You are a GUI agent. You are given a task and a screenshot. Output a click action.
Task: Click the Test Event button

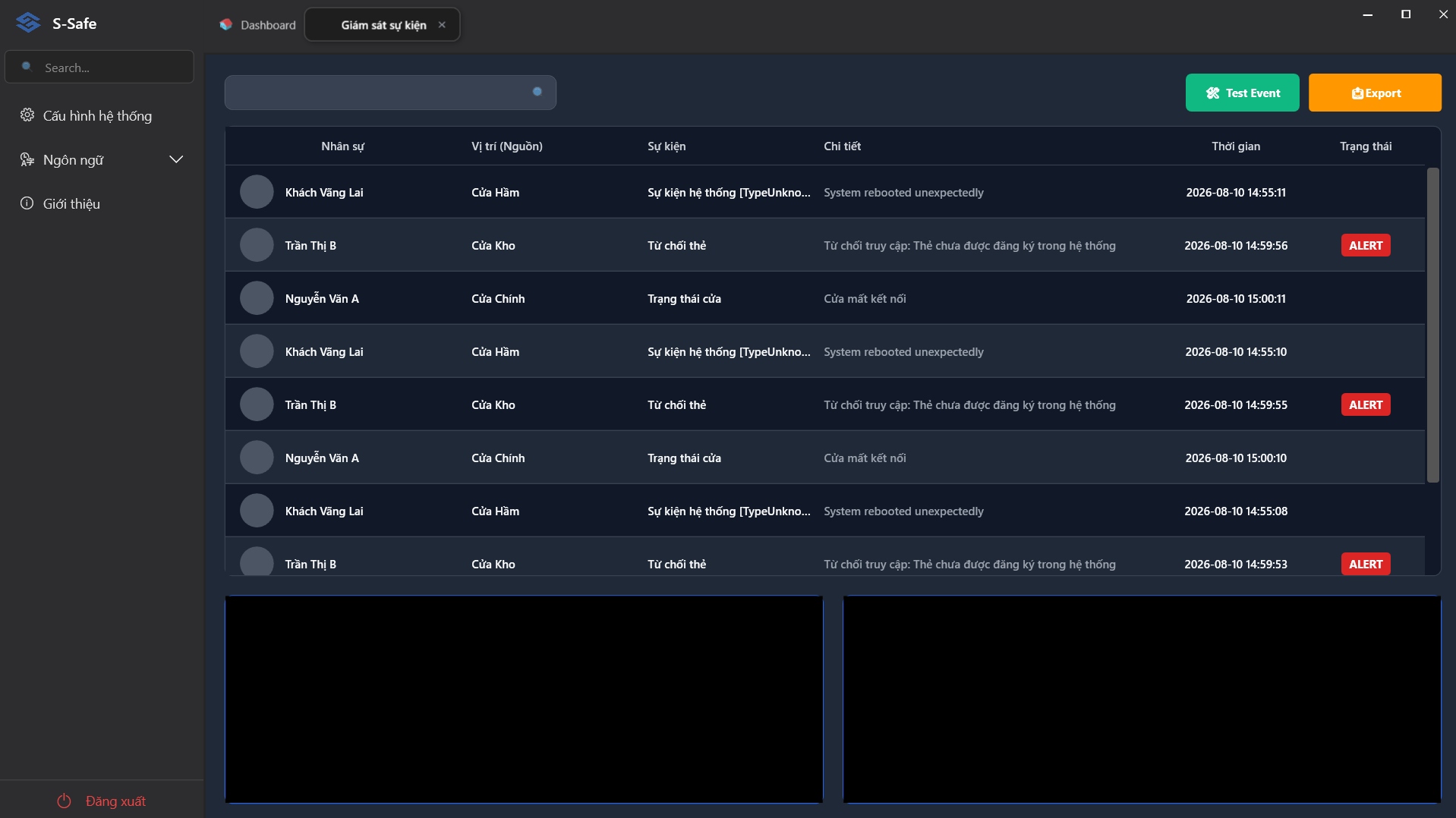[1242, 93]
